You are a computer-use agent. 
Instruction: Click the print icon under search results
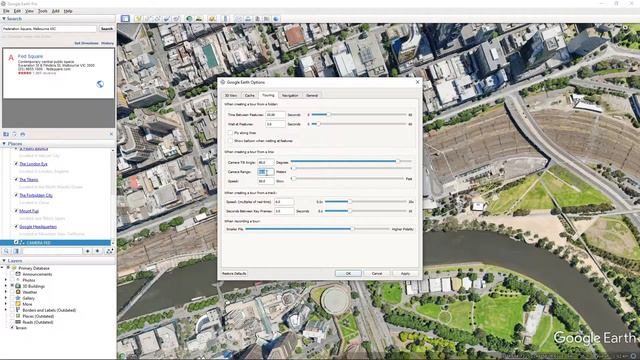22,134
